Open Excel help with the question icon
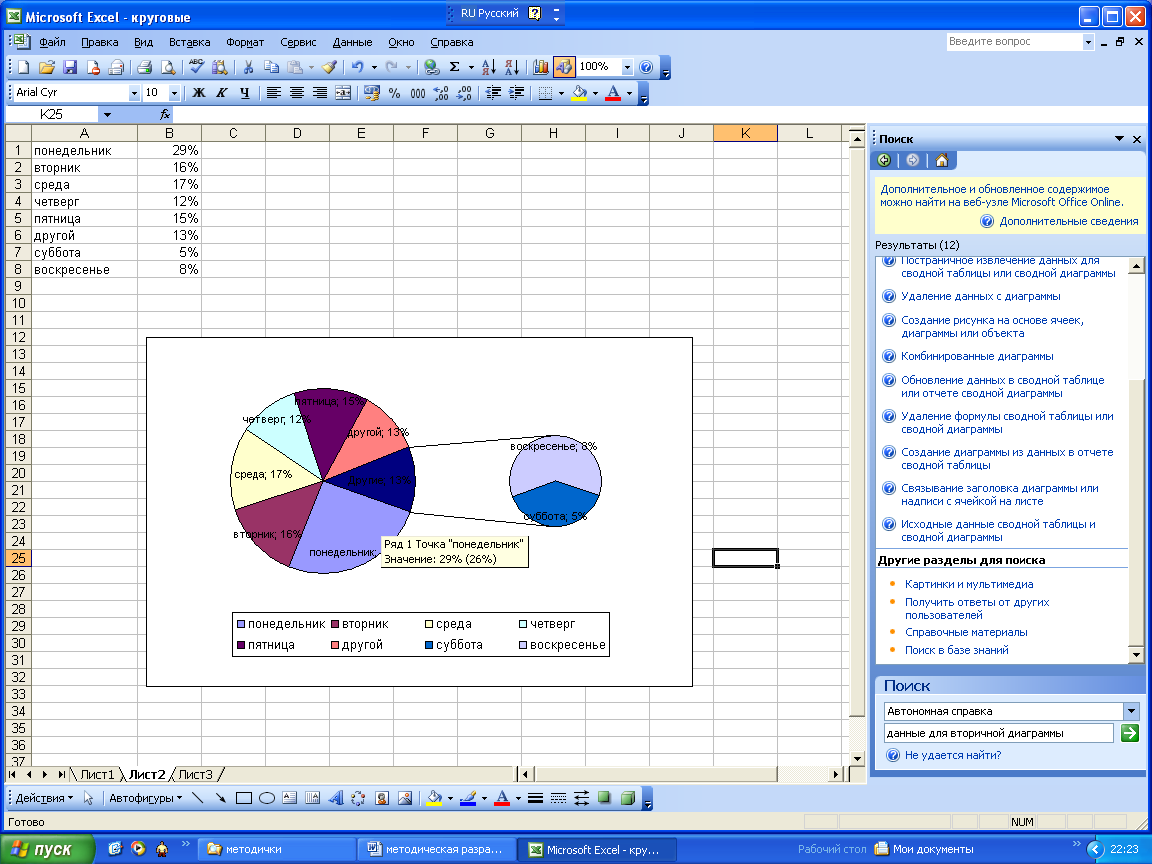This screenshot has height=864, width=1152. coord(646,68)
